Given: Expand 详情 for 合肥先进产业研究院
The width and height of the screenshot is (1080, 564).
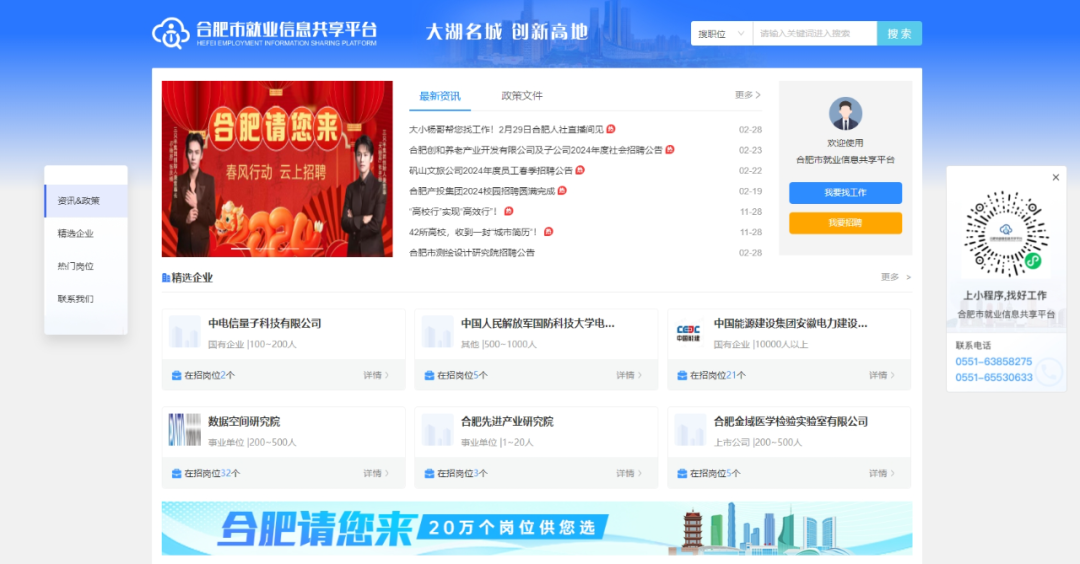Looking at the screenshot, I should pyautogui.click(x=629, y=473).
